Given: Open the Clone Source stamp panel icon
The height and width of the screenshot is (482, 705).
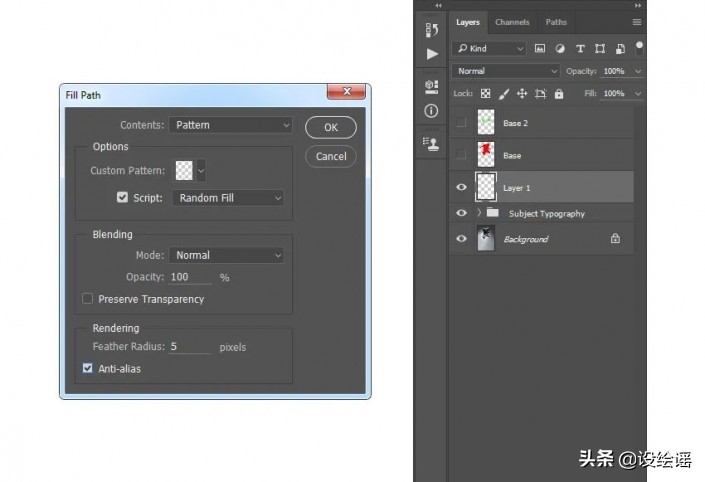Looking at the screenshot, I should coord(431,144).
